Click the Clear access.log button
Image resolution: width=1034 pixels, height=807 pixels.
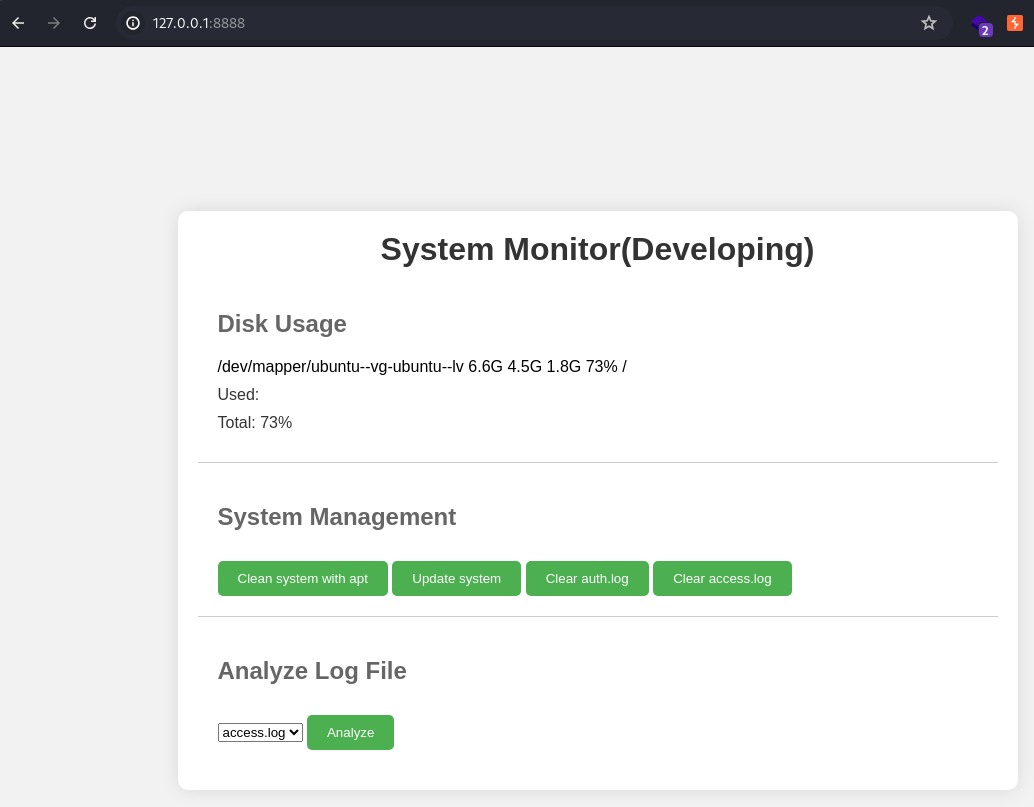(722, 578)
